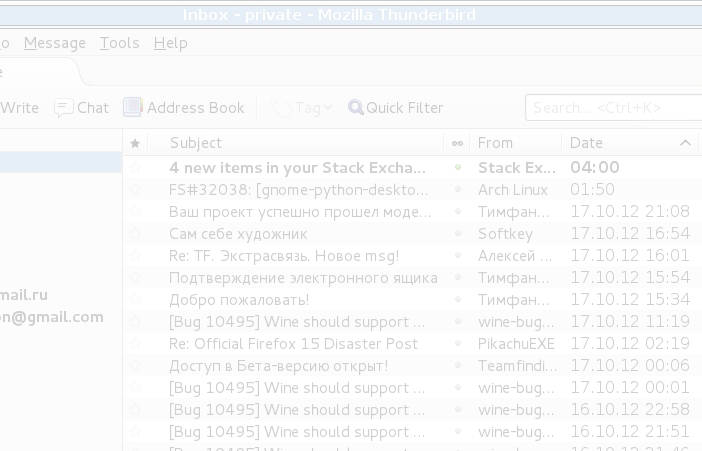Select the mail.ru account in folder pane
The height and width of the screenshot is (451, 702).
click(24, 295)
